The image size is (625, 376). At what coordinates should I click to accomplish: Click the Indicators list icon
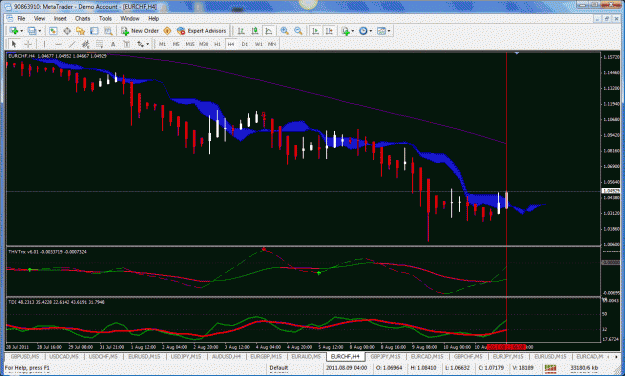pos(346,31)
